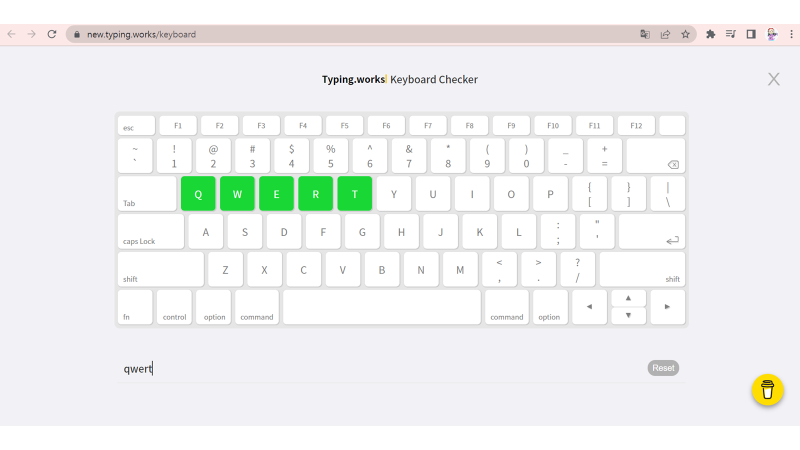Click the right option key
The image size is (800, 450).
pos(550,307)
